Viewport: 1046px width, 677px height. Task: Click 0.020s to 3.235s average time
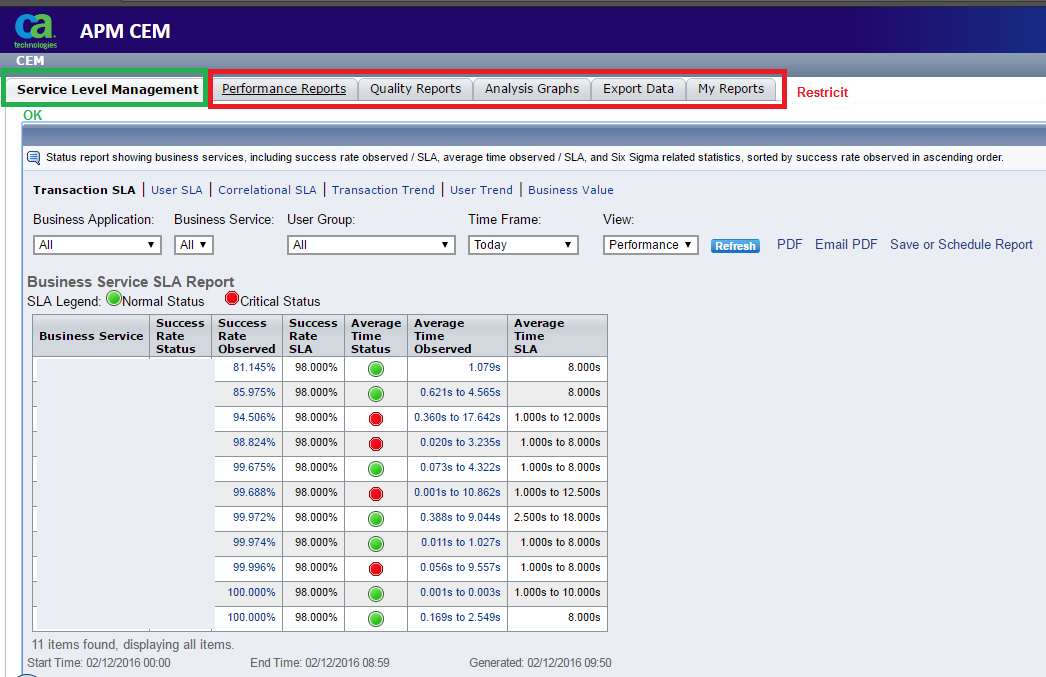(460, 442)
